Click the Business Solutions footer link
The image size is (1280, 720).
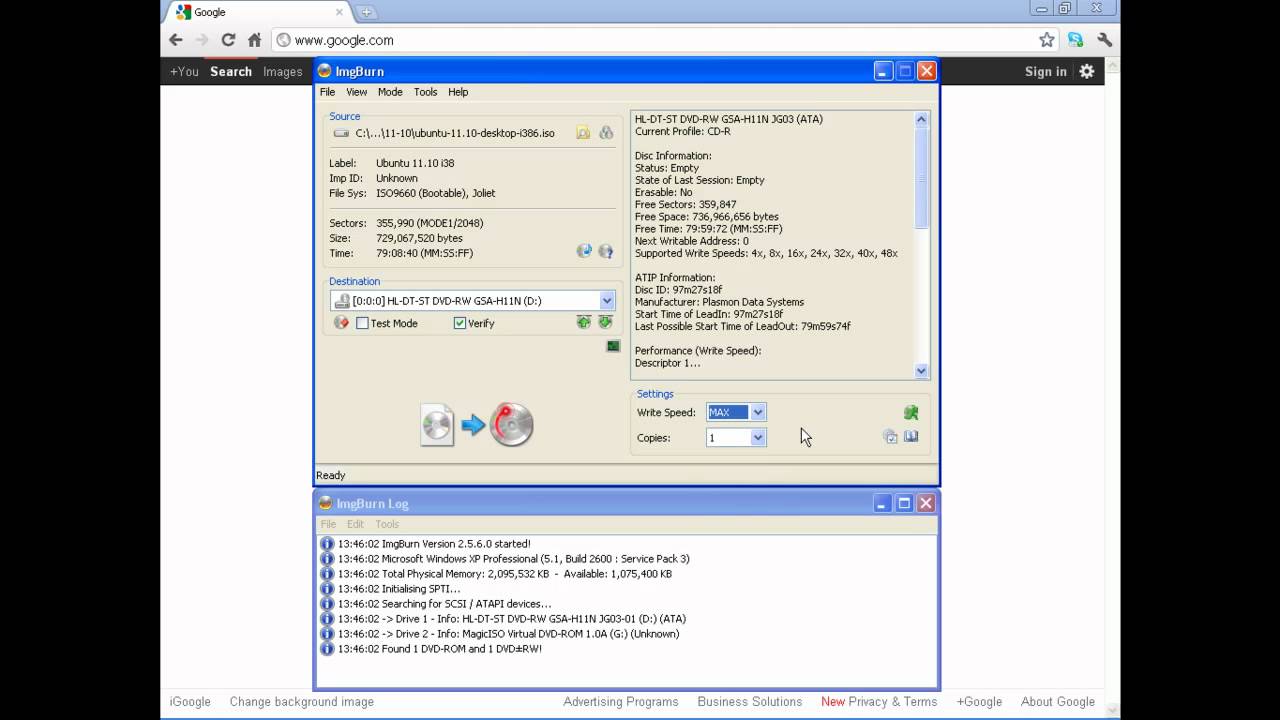pyautogui.click(x=749, y=701)
